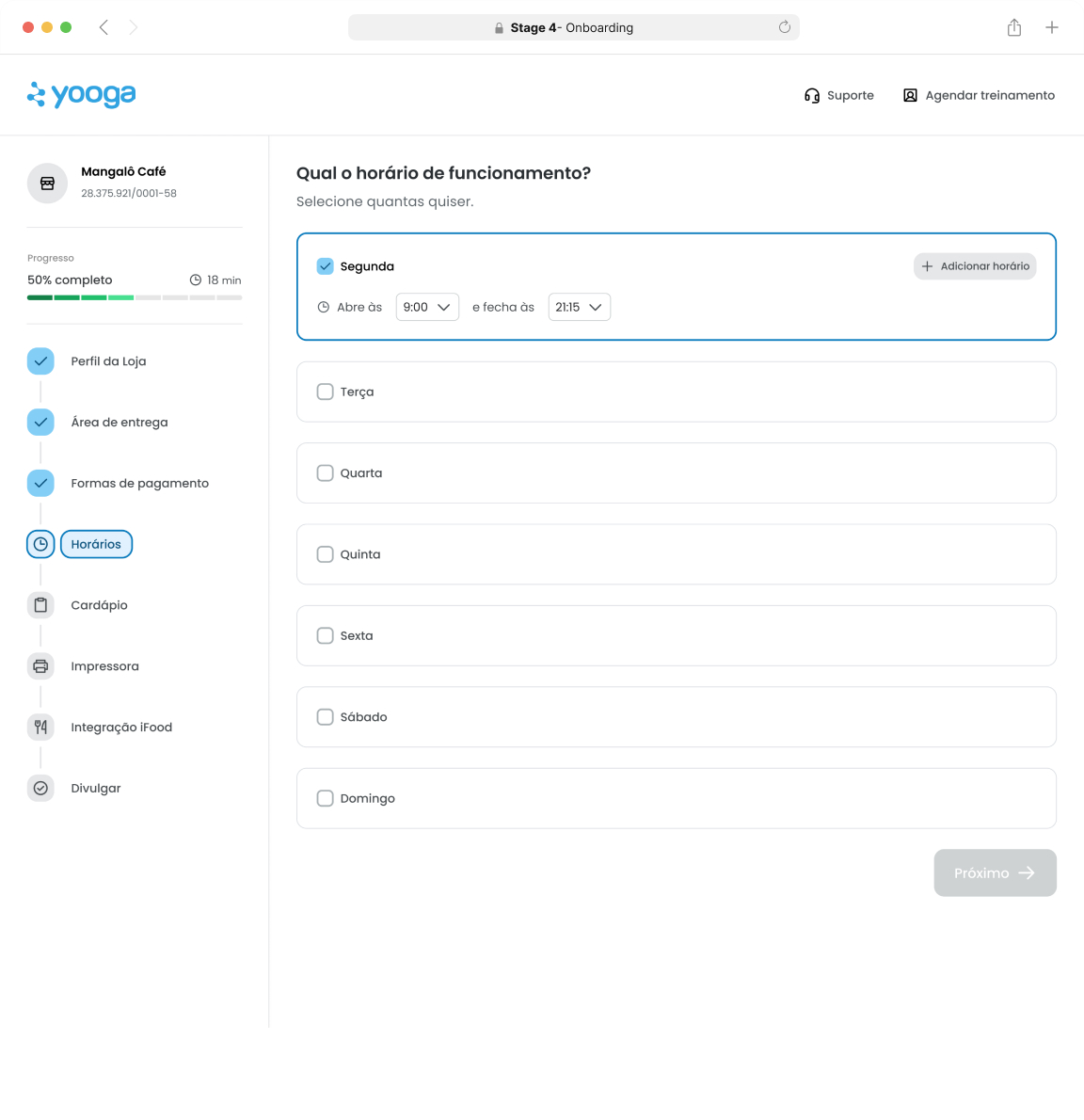Check the Sábado checkbox
Image resolution: width=1084 pixels, height=1120 pixels.
point(326,717)
